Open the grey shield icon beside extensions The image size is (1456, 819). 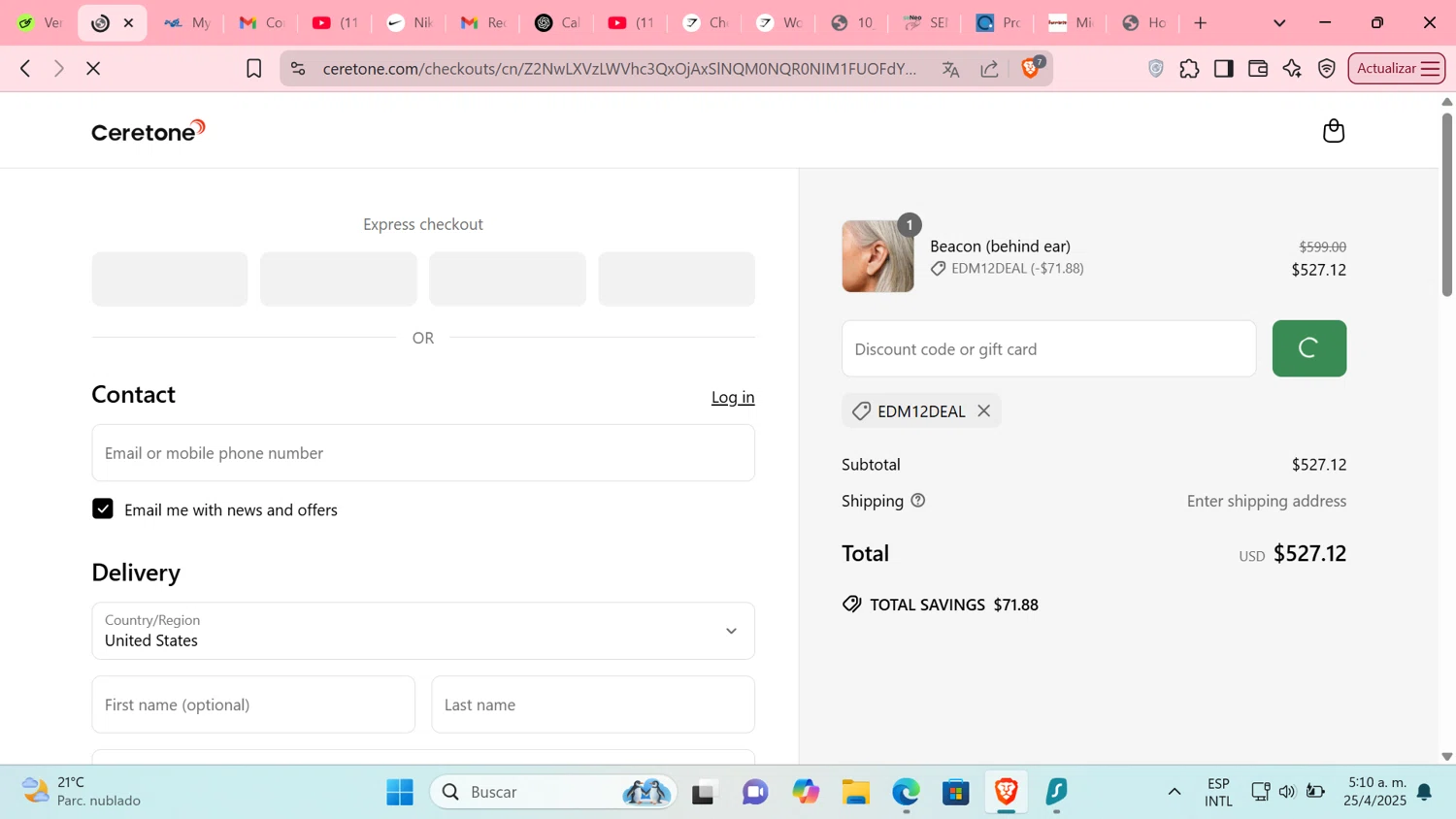(x=1155, y=68)
